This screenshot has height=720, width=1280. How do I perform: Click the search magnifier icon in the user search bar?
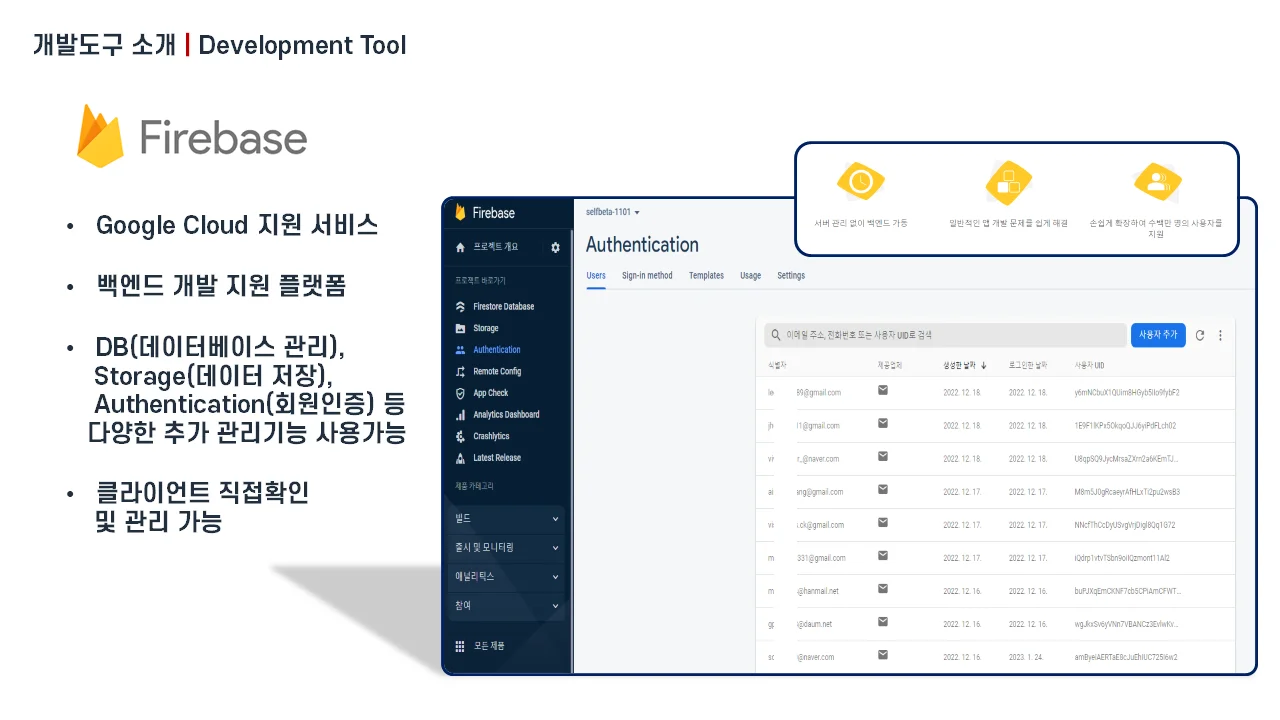tap(775, 335)
